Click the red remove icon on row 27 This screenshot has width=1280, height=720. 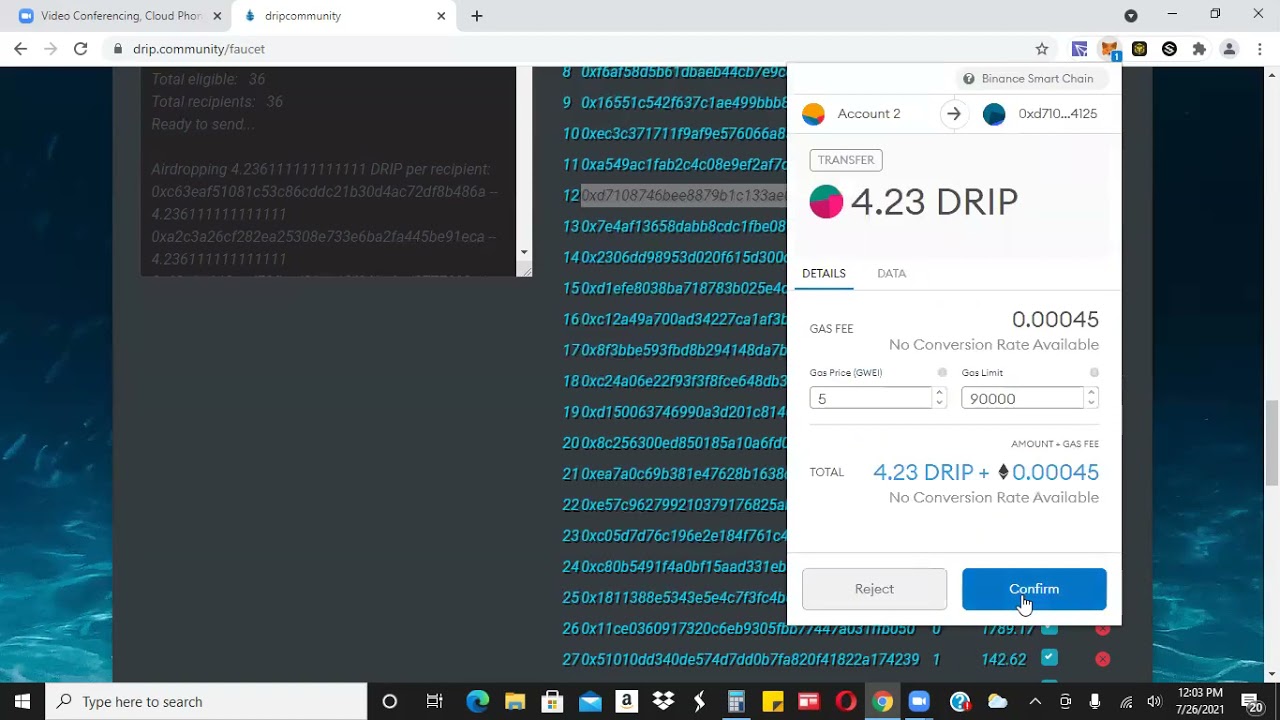pyautogui.click(x=1102, y=659)
